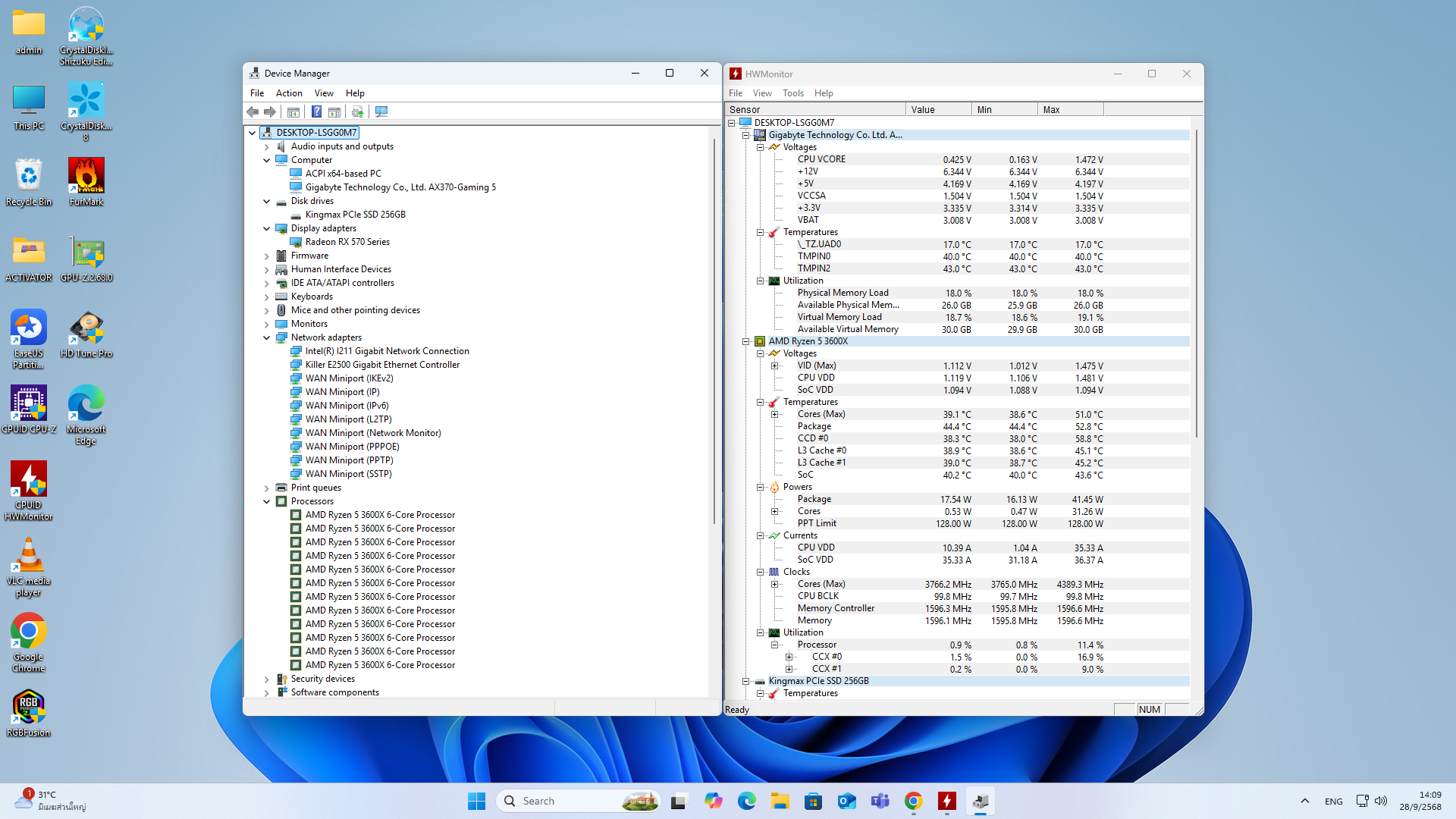Viewport: 1456px width, 819px height.
Task: Open GPU-Z 2.68.0 desktop icon
Action: pyautogui.click(x=86, y=258)
